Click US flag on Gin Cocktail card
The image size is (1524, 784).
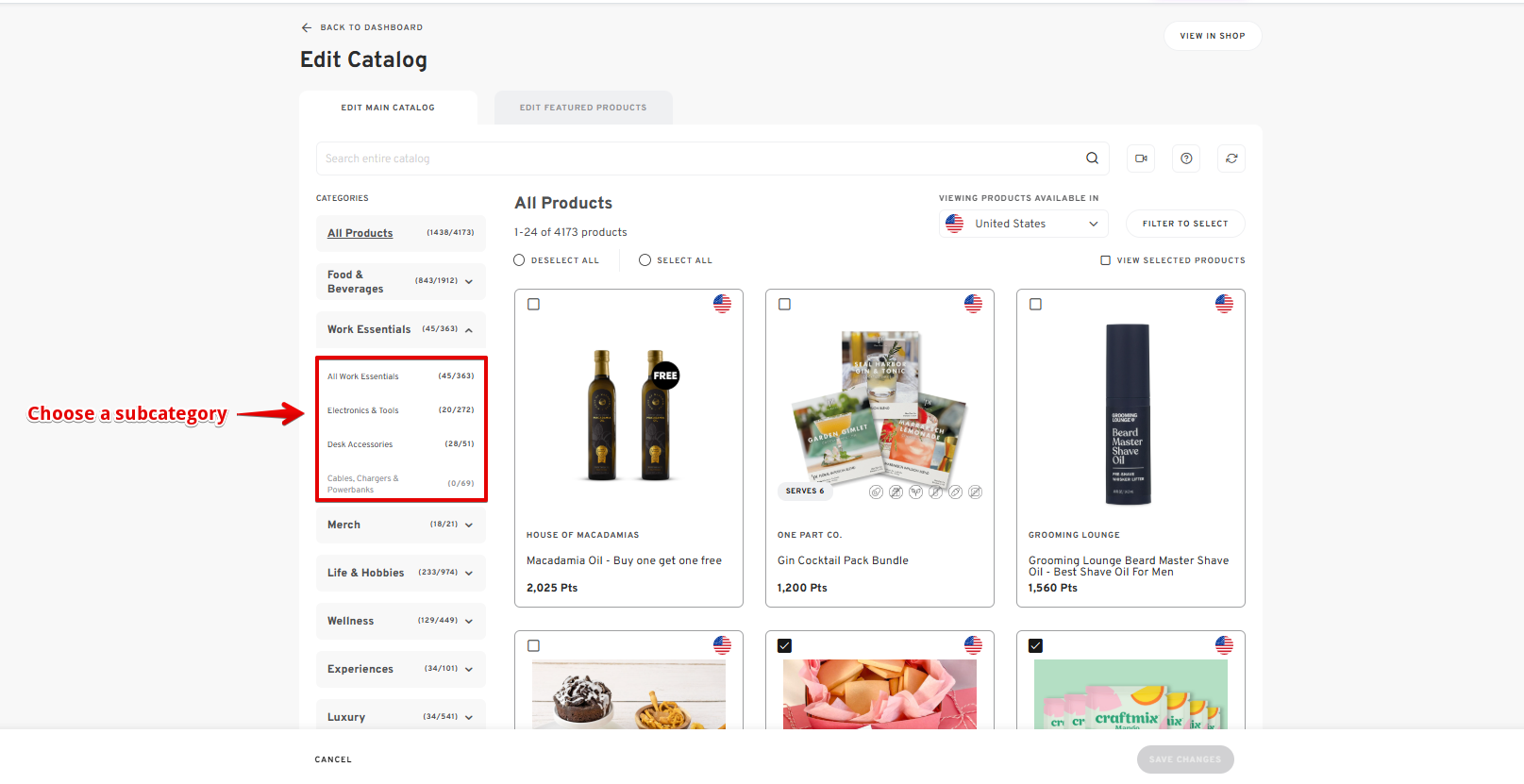973,304
